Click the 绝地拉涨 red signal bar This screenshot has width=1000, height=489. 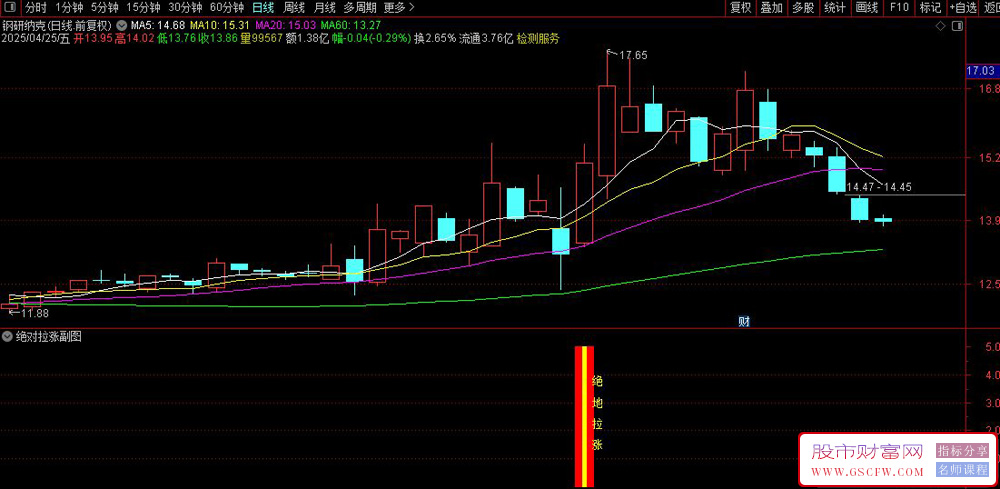[585, 417]
